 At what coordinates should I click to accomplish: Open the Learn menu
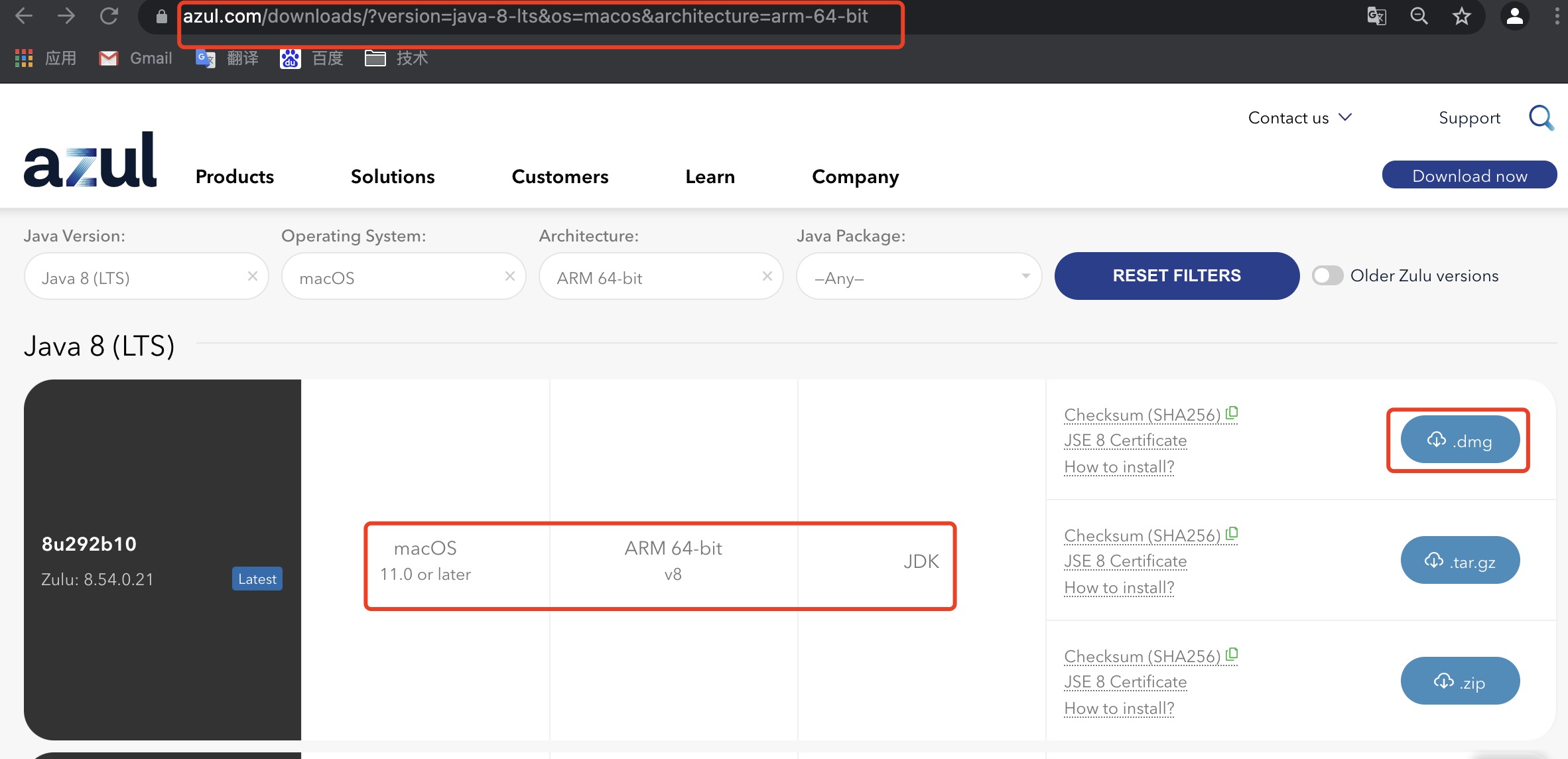click(x=710, y=176)
